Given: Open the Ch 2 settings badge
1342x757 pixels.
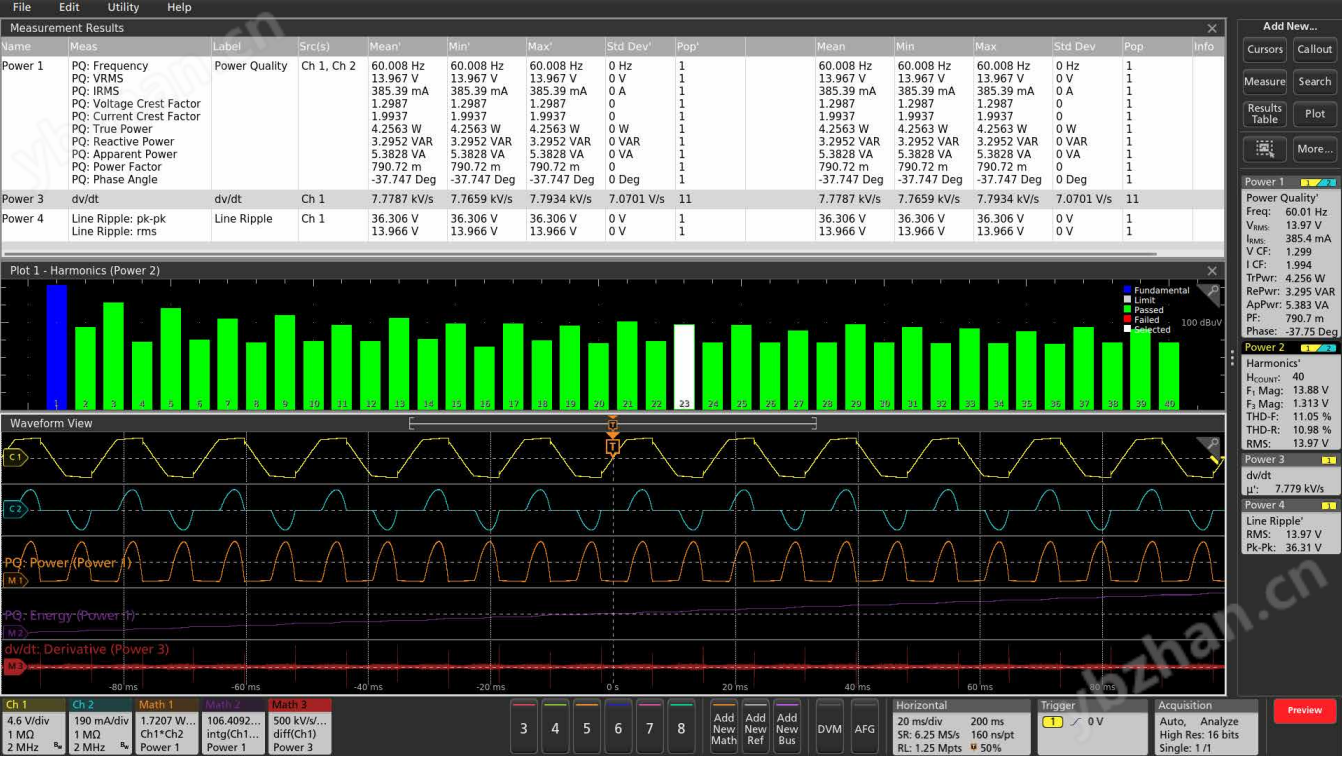Looking at the screenshot, I should [100, 726].
